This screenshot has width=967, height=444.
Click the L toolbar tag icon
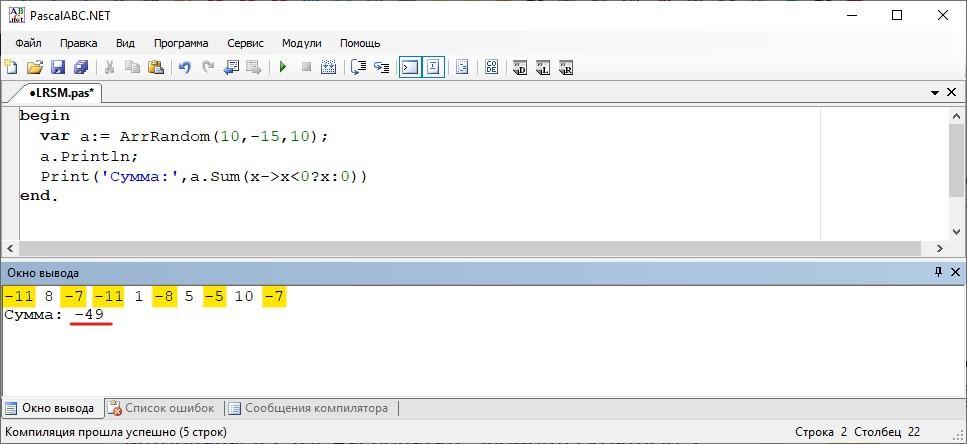click(543, 67)
